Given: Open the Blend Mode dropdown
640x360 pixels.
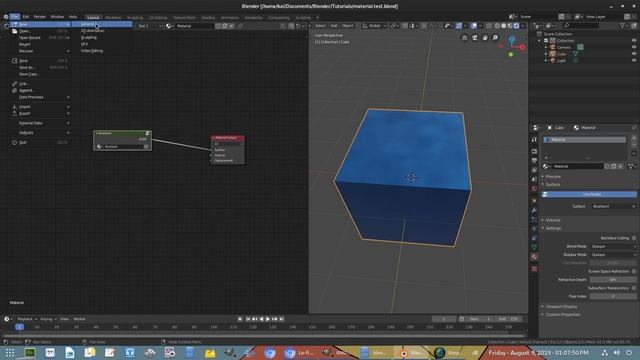Looking at the screenshot, I should pyautogui.click(x=614, y=247).
